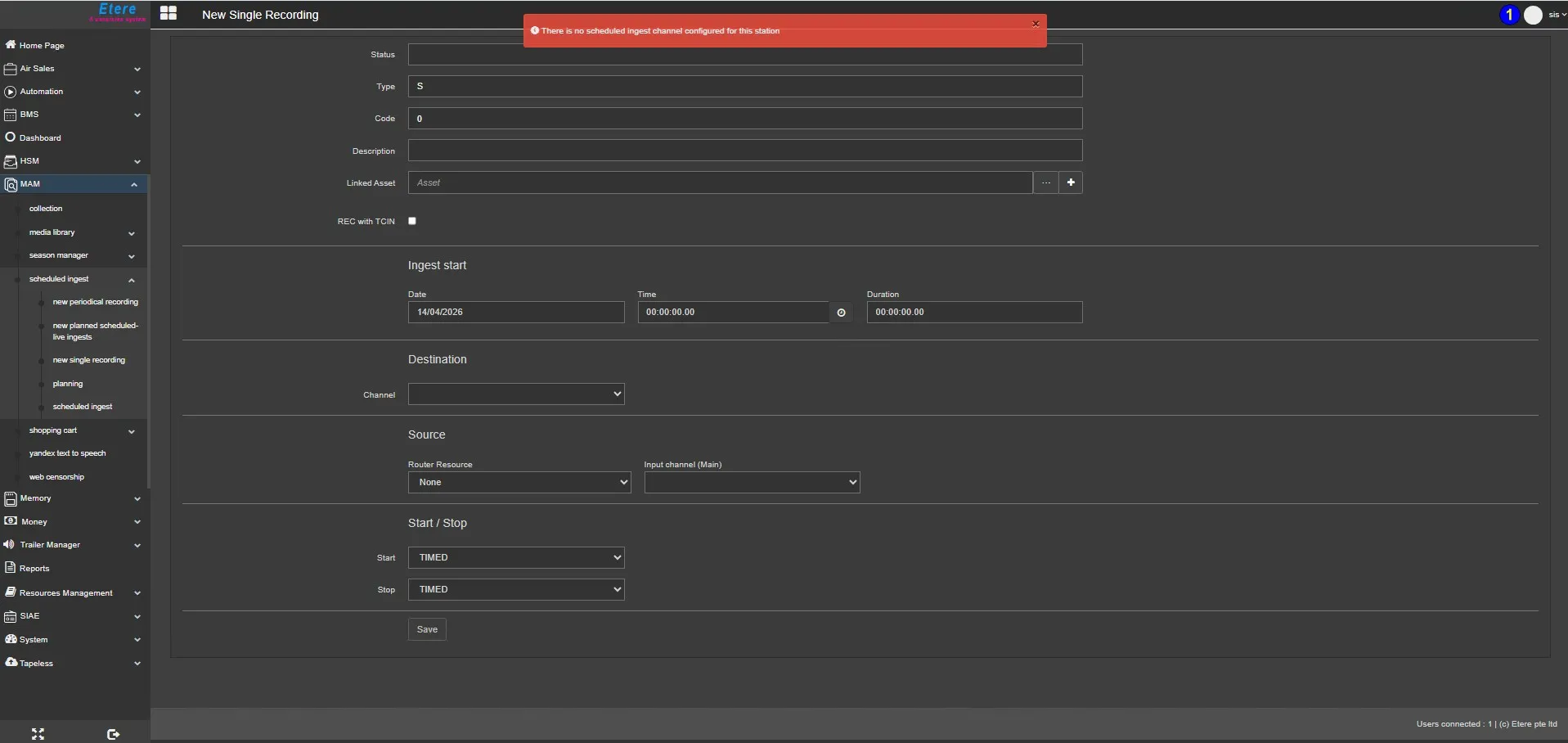The image size is (1568, 743).
Task: Open the Start mode TIMED dropdown
Action: [x=516, y=558]
